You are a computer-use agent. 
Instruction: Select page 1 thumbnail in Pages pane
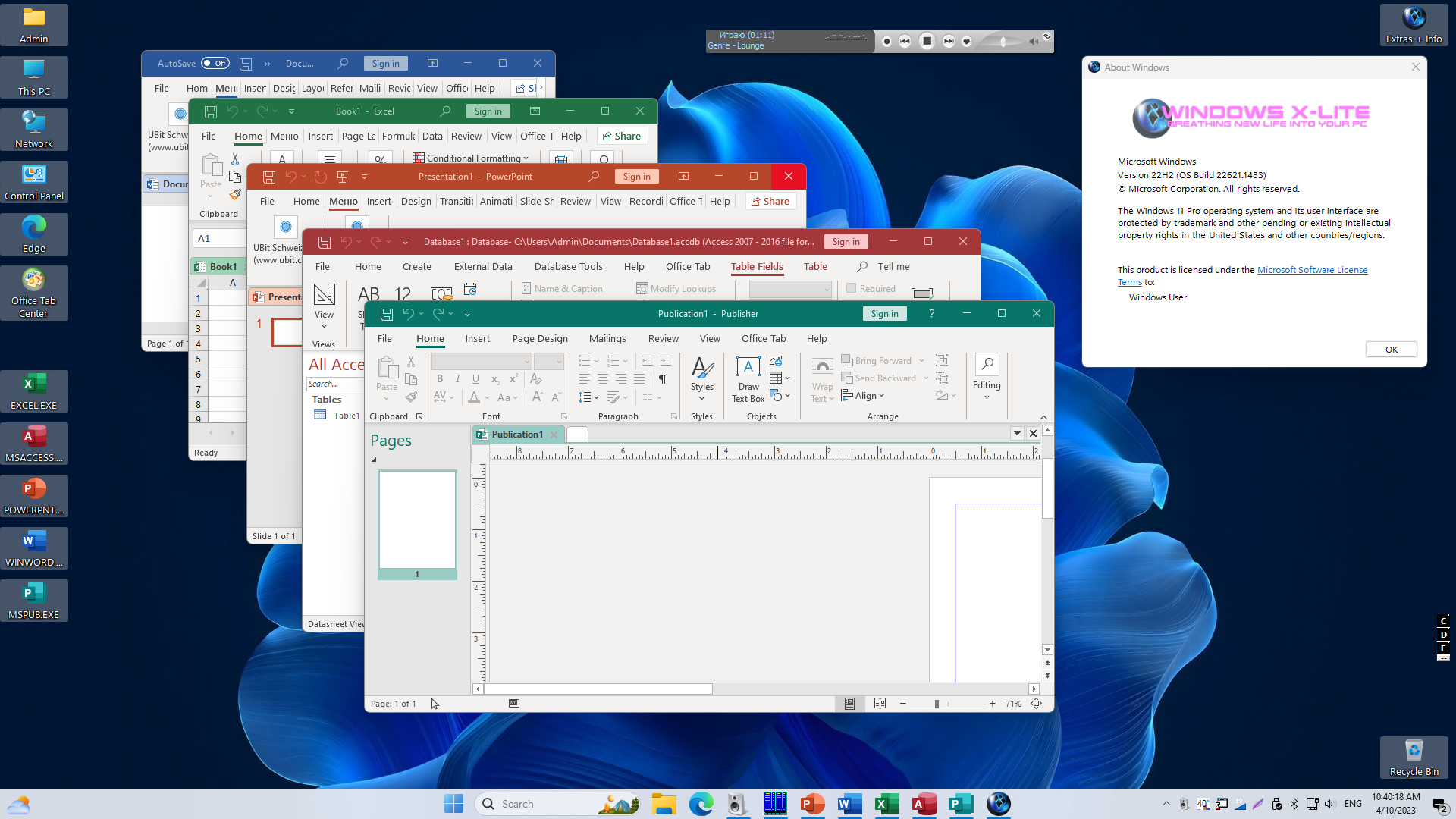pos(417,520)
